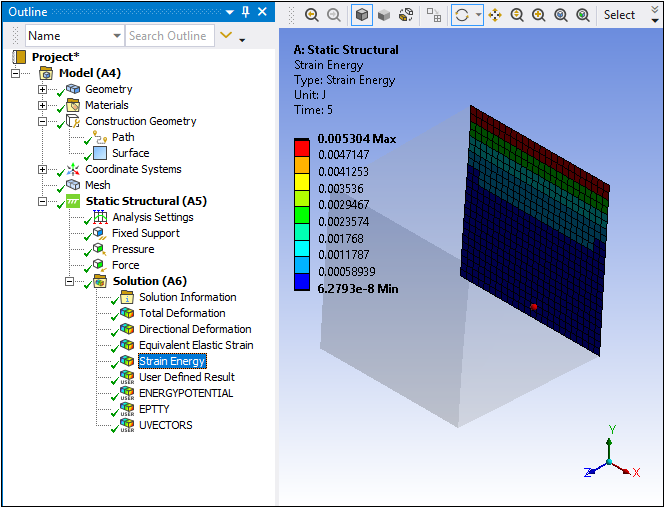Collapse the Solution (A6) branch

pos(70,281)
